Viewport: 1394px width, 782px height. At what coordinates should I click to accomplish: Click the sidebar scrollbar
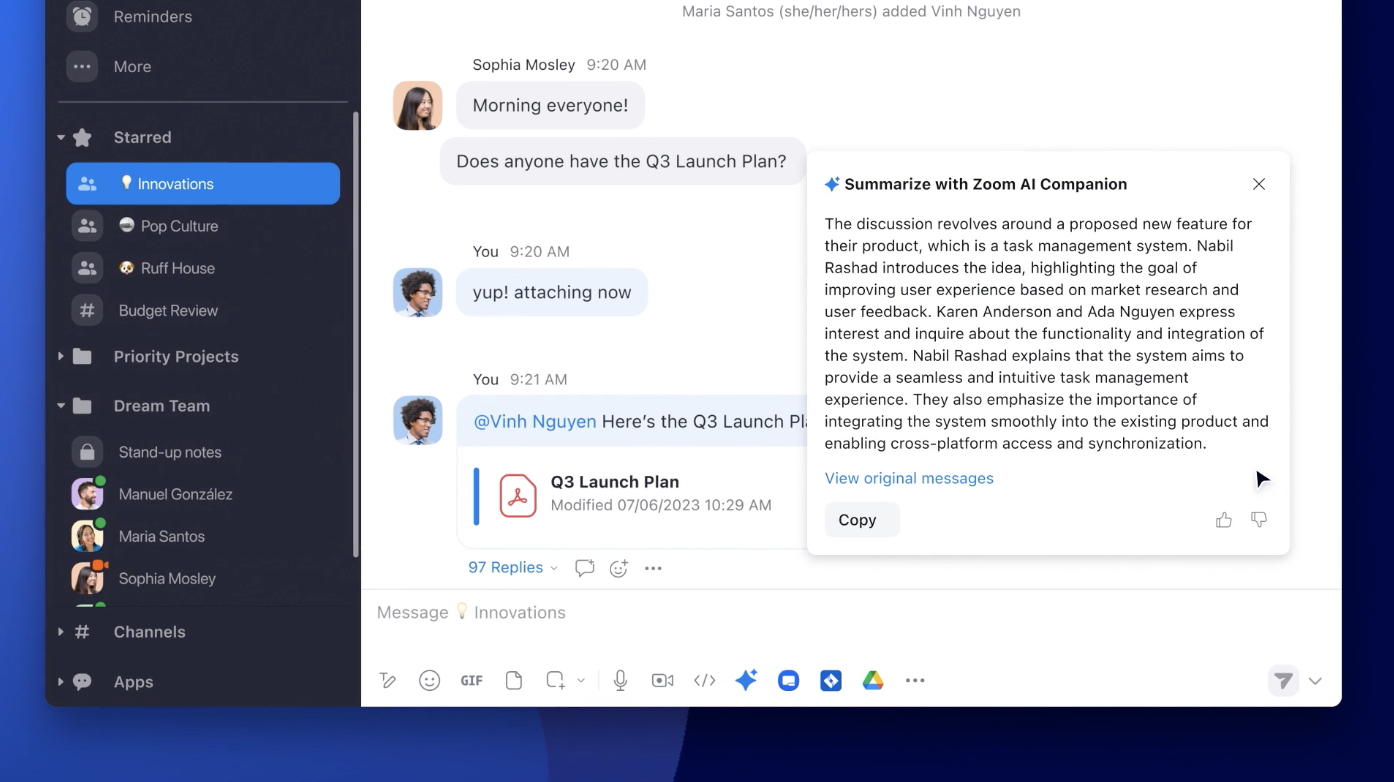tap(355, 334)
